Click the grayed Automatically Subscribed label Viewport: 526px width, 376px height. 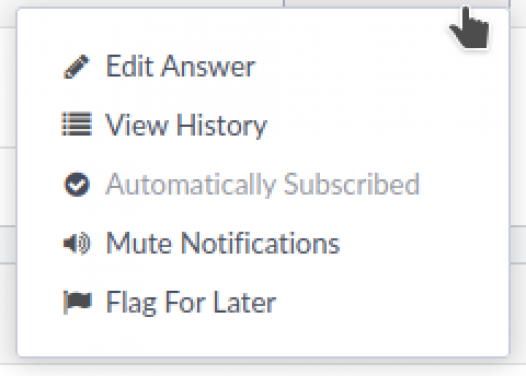tap(263, 184)
